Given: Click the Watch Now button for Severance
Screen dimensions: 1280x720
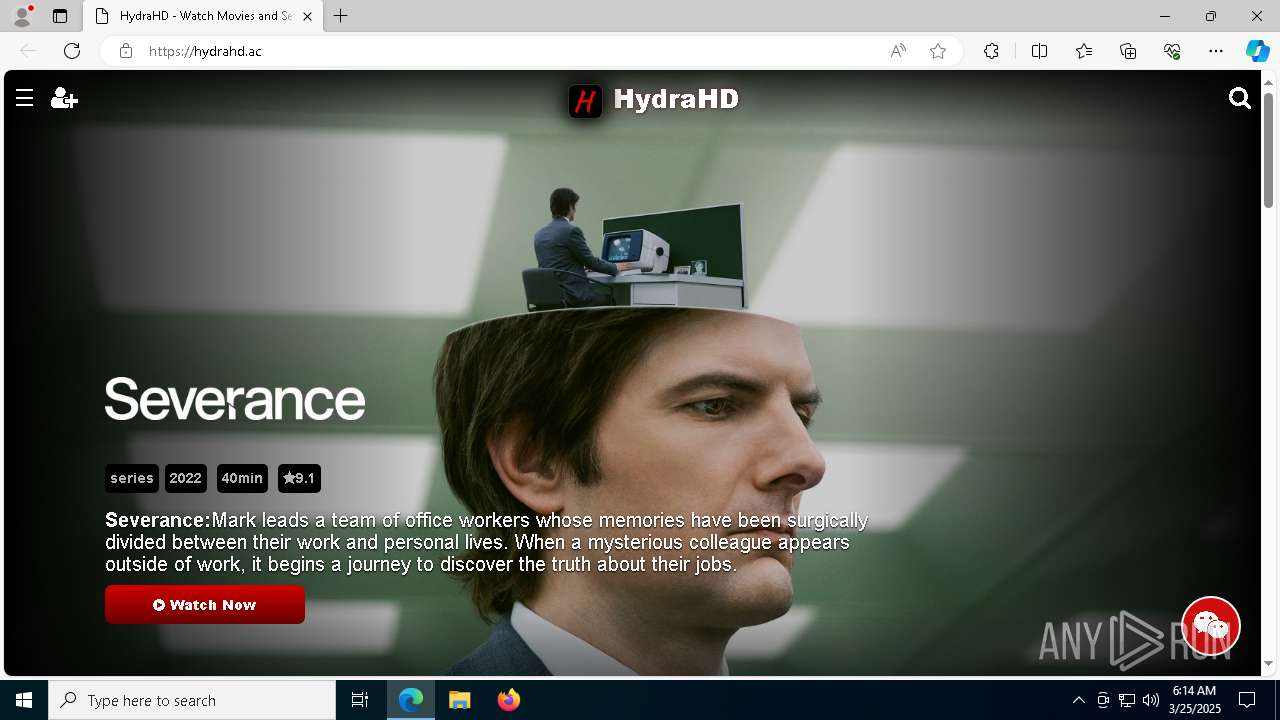Looking at the screenshot, I should tap(205, 605).
